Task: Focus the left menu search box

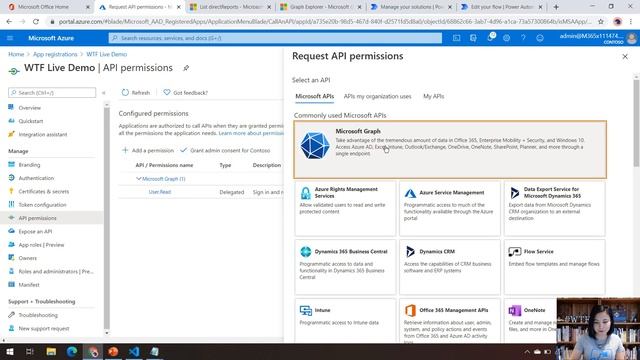Action: [52, 93]
